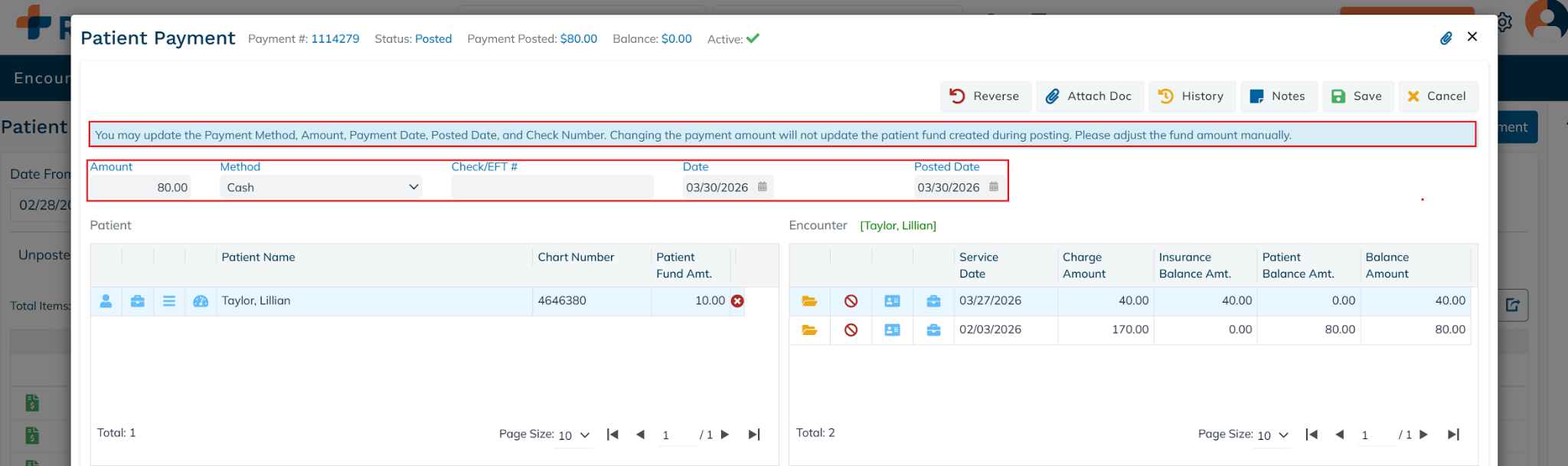Click the Reverse button
This screenshot has height=466, width=1568.
click(985, 97)
